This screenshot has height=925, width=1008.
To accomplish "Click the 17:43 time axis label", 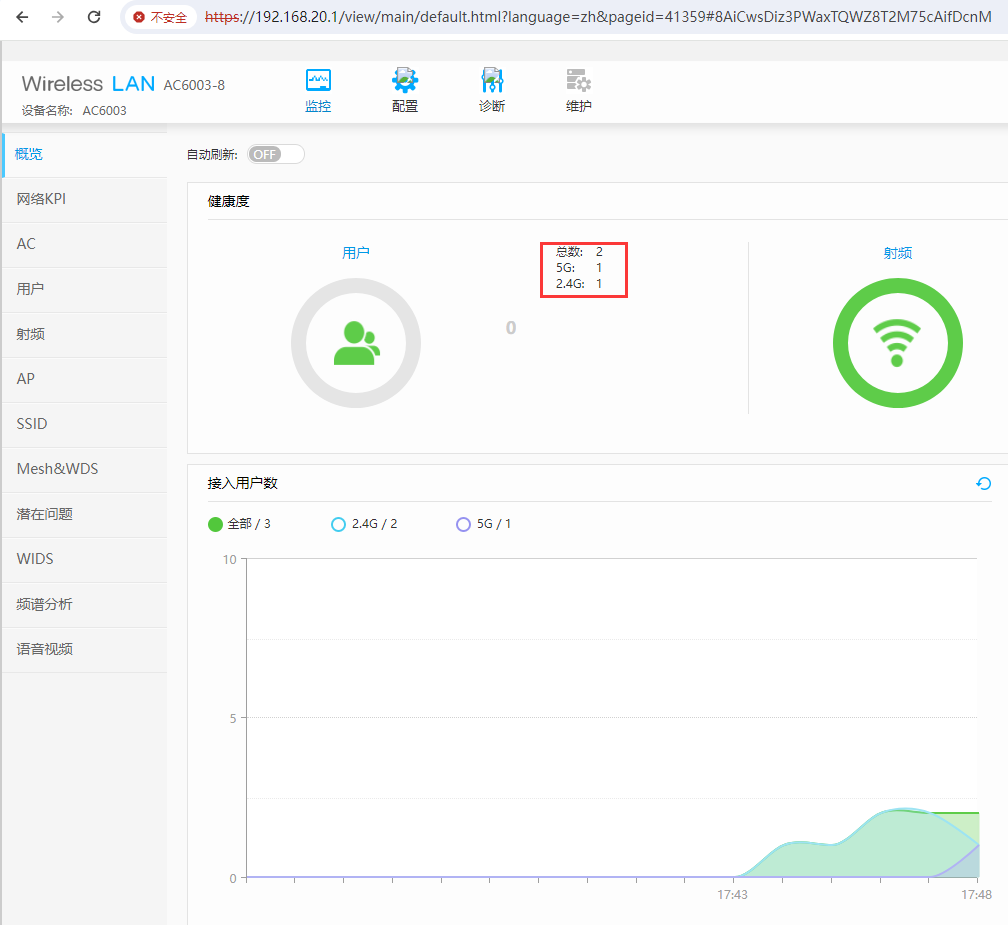I will [x=732, y=895].
